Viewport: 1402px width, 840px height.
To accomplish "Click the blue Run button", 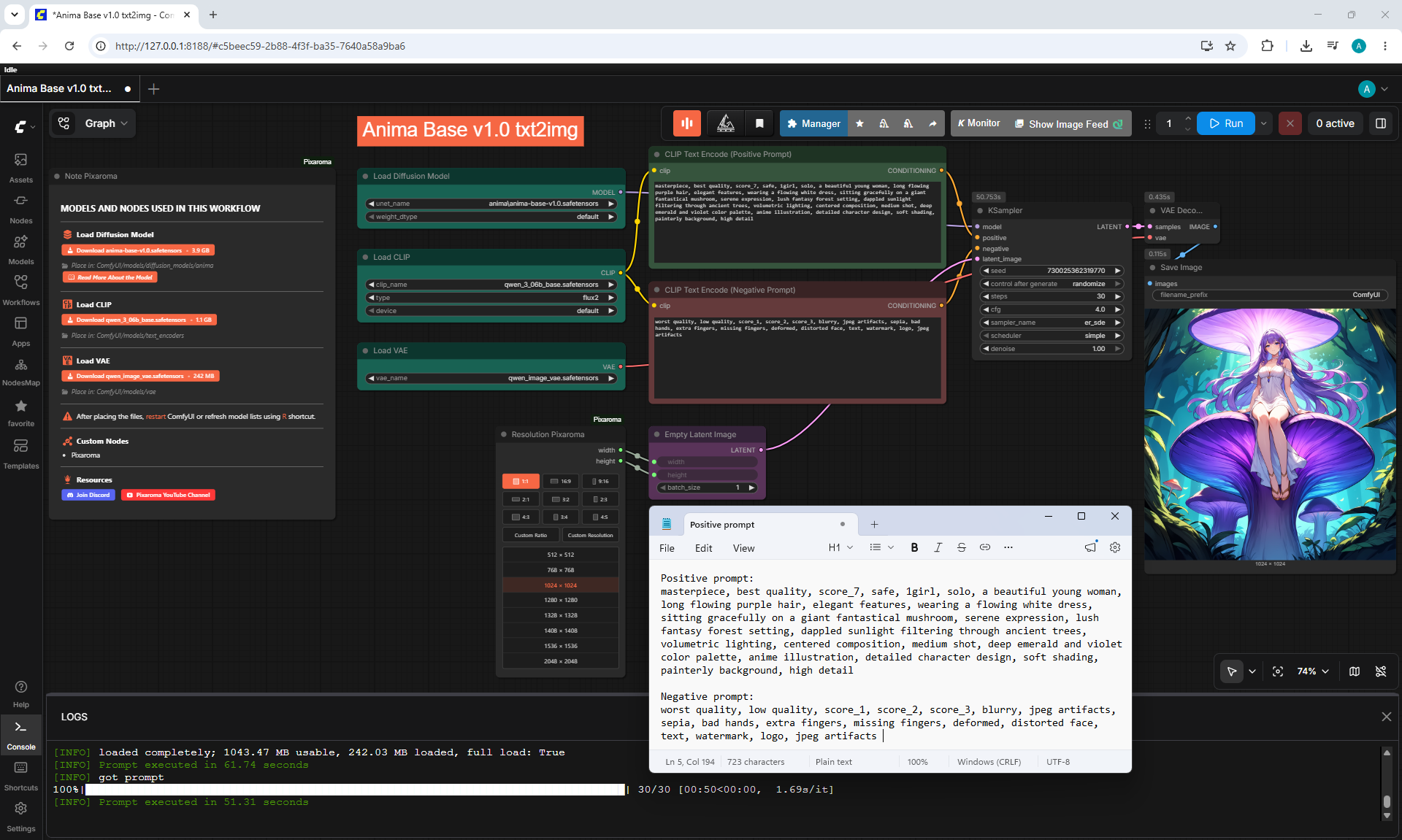I will click(x=1225, y=123).
